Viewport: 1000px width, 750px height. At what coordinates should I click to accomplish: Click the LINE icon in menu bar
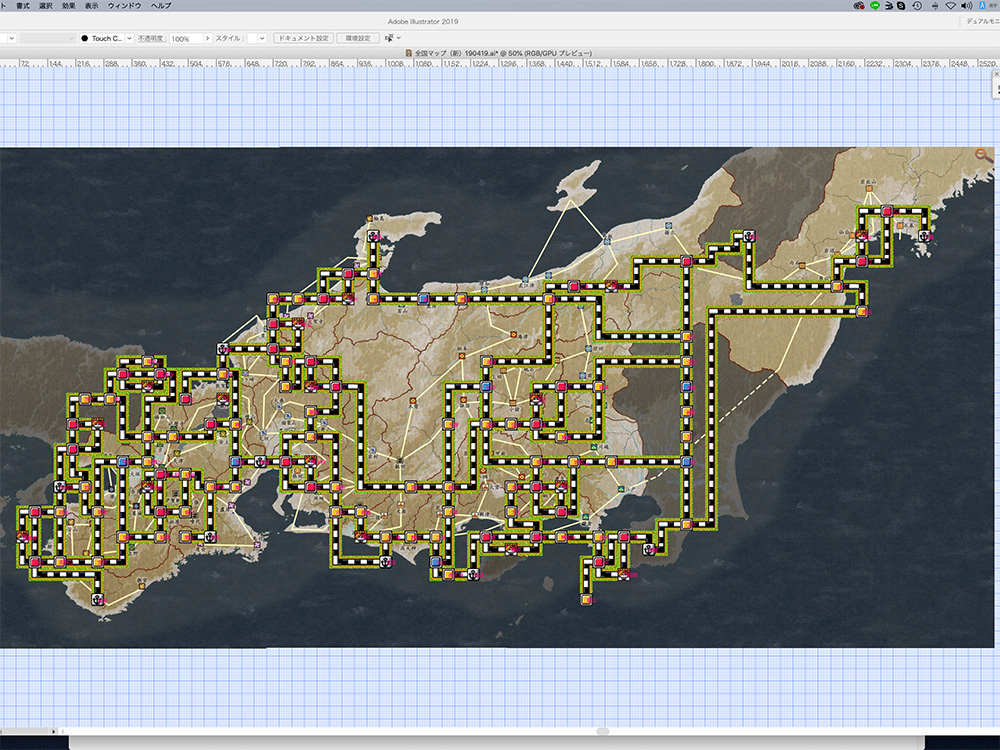(875, 5)
